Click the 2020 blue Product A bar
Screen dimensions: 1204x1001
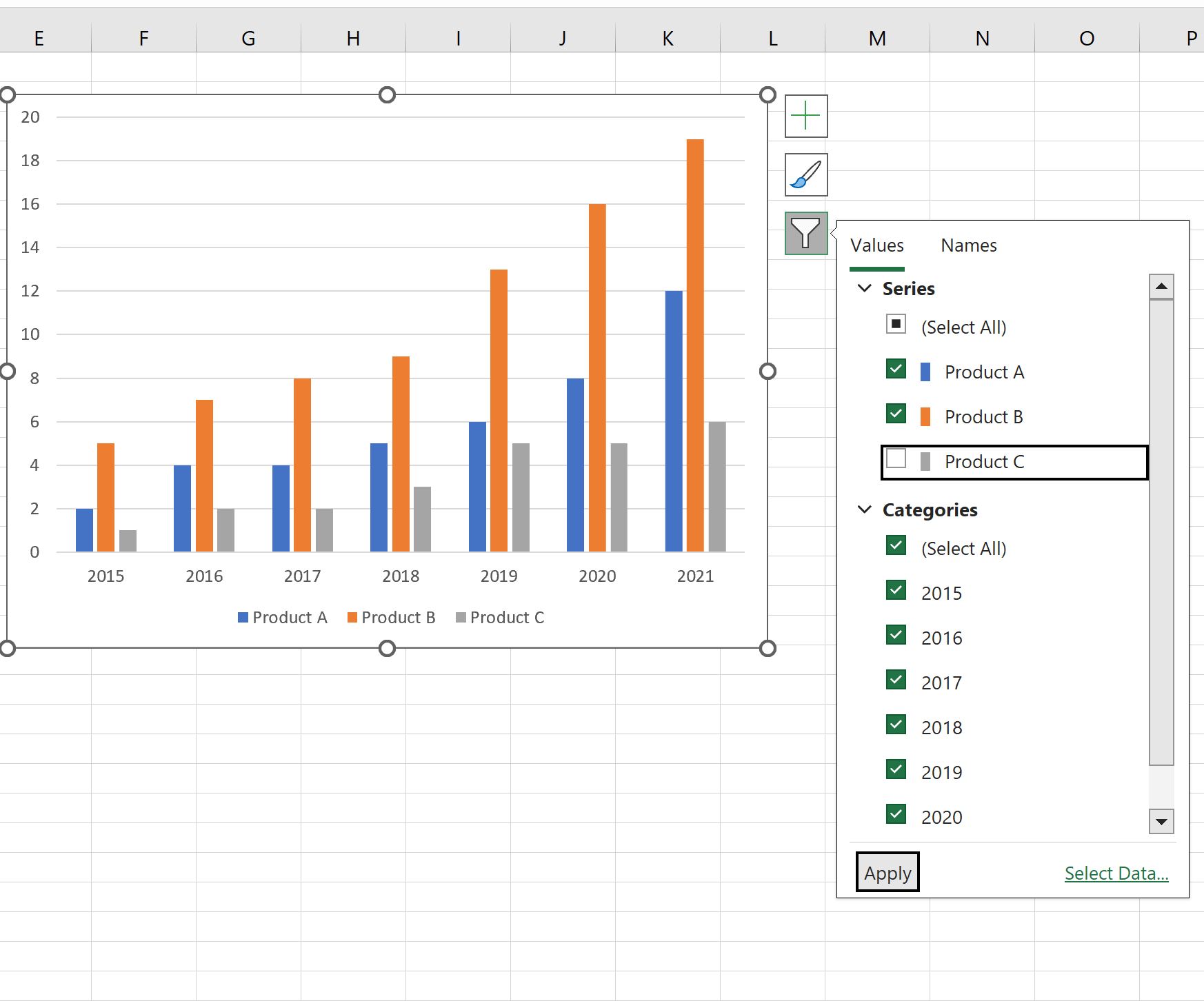[575, 465]
